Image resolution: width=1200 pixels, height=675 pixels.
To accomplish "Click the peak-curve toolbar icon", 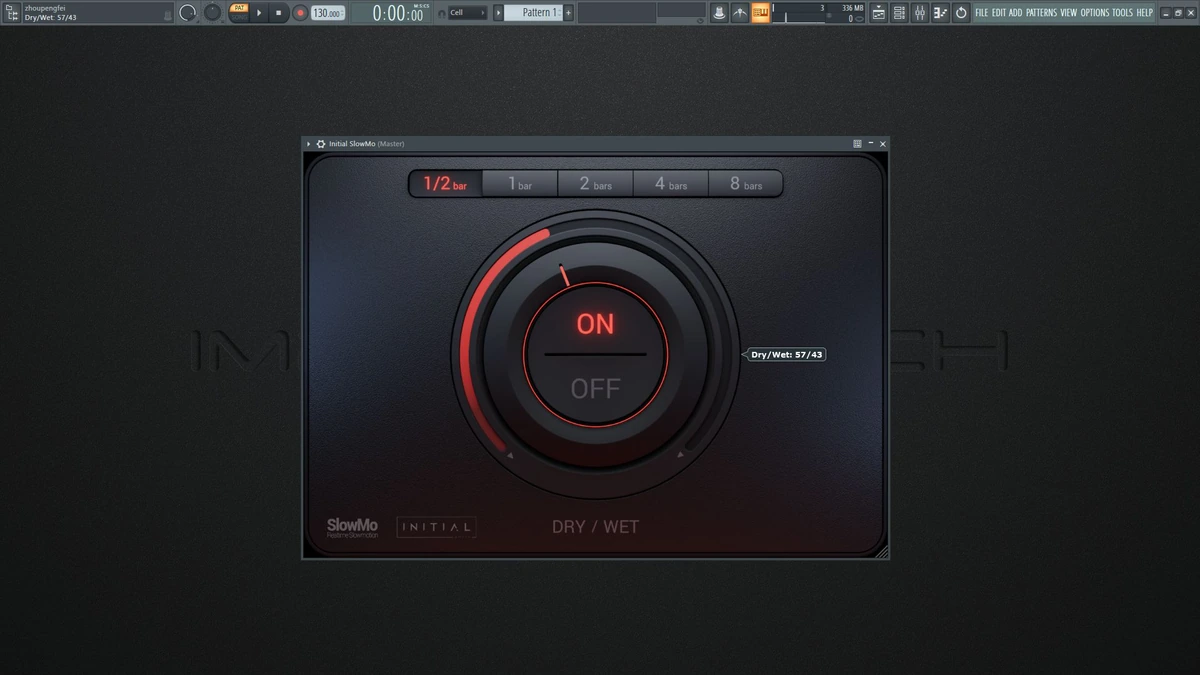I will [x=740, y=13].
